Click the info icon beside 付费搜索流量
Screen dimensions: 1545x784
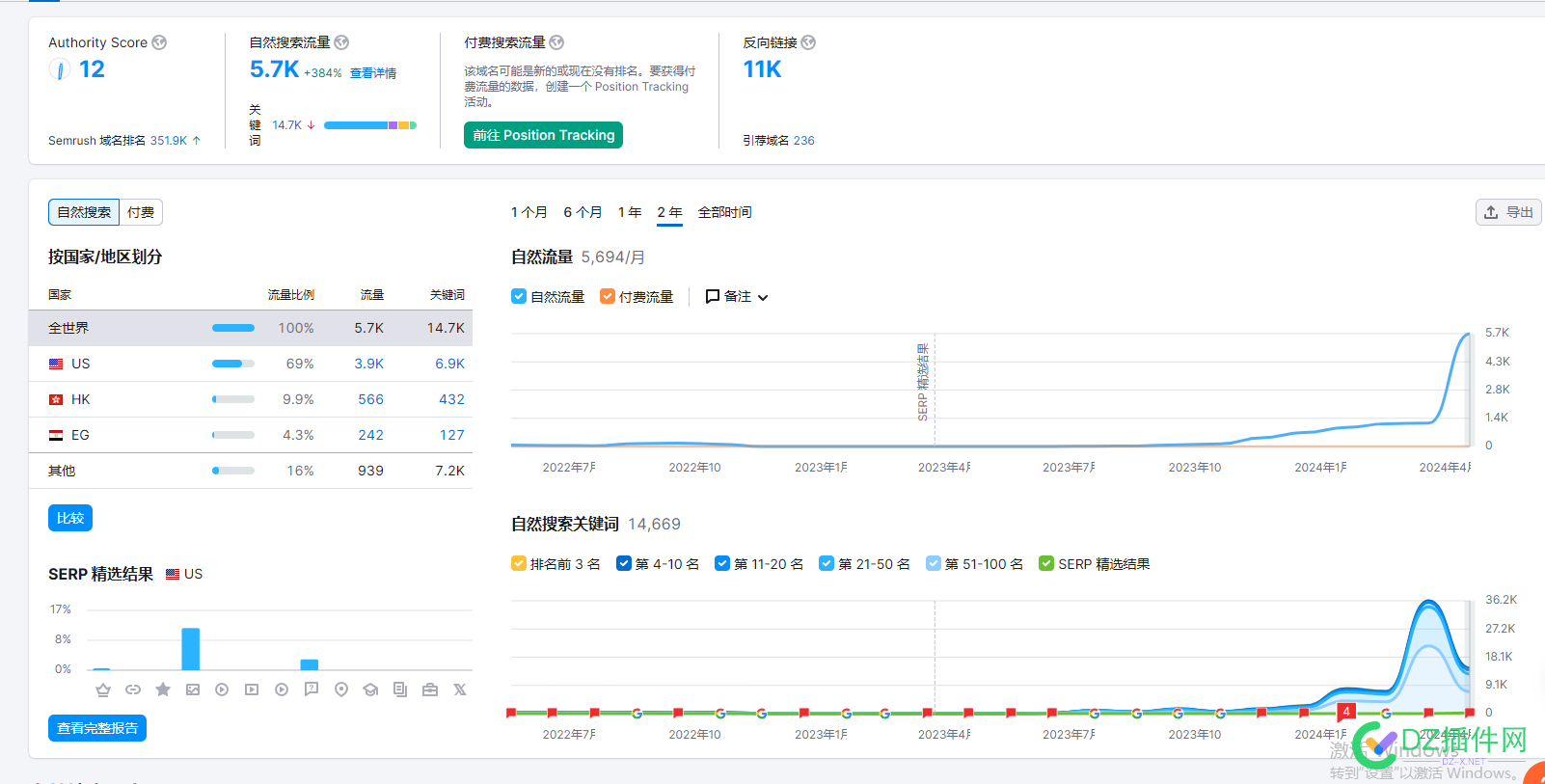pyautogui.click(x=556, y=42)
